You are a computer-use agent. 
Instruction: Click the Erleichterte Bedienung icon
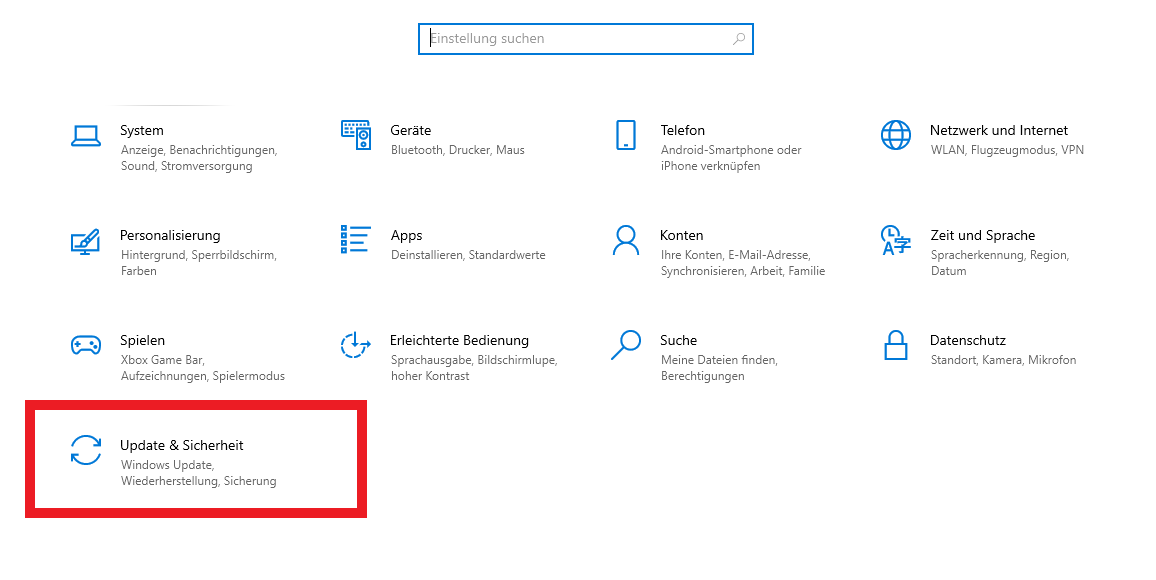click(x=355, y=345)
